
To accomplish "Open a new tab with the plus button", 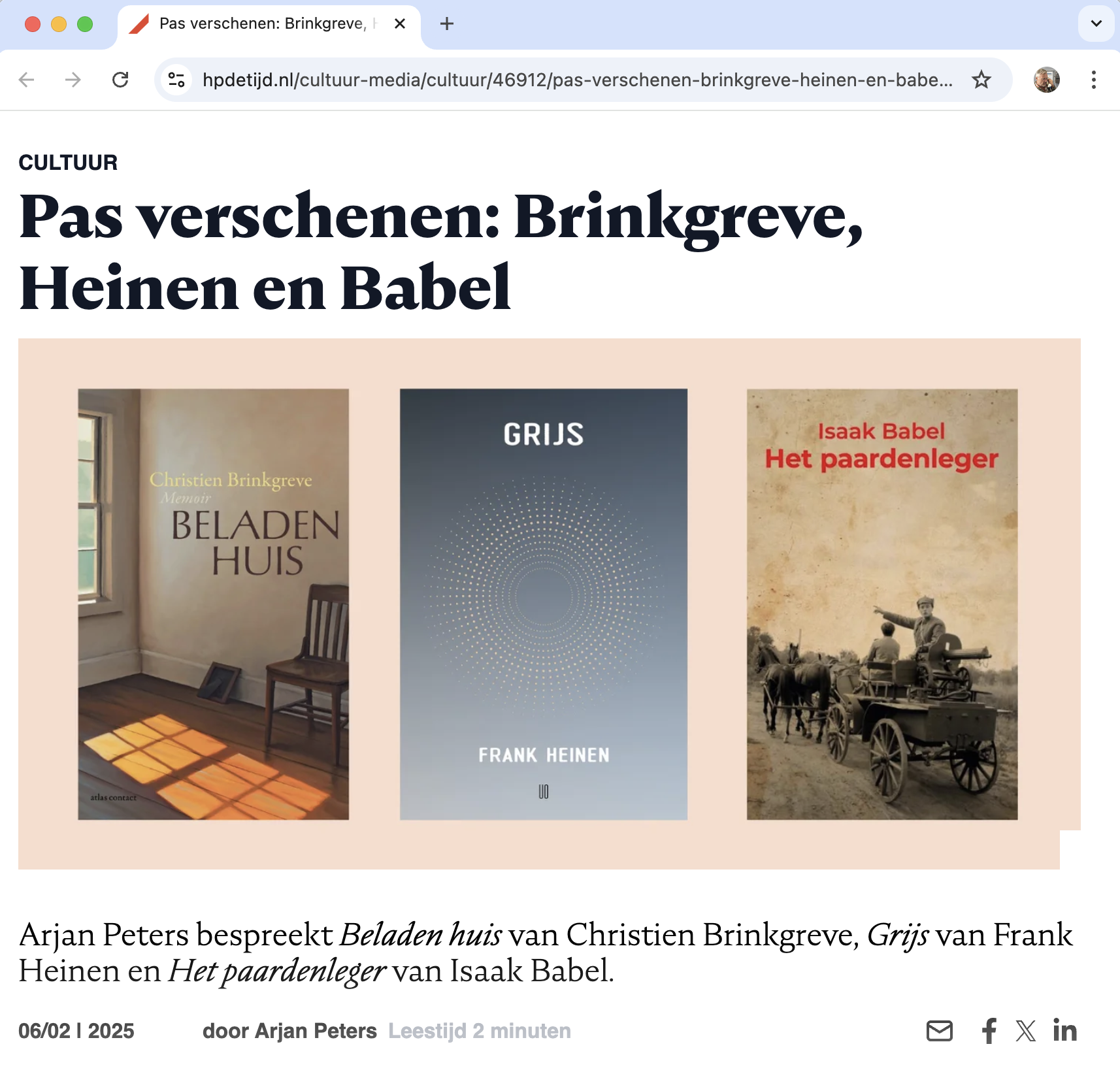I will coord(447,24).
